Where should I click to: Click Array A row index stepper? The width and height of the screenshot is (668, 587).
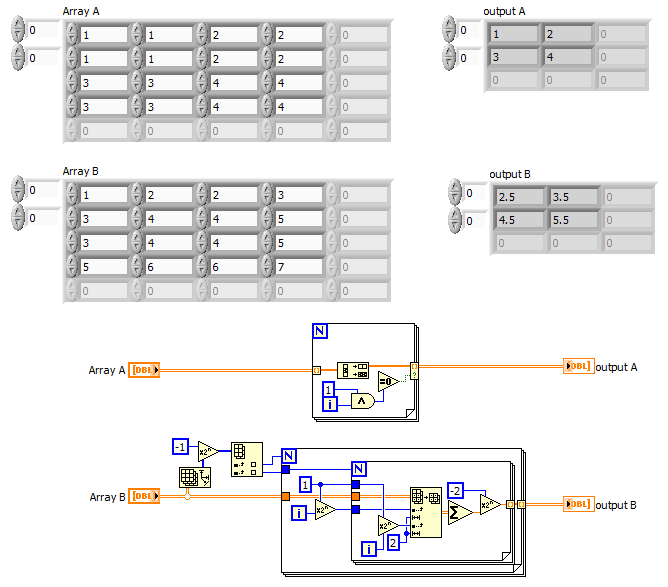coord(18,29)
